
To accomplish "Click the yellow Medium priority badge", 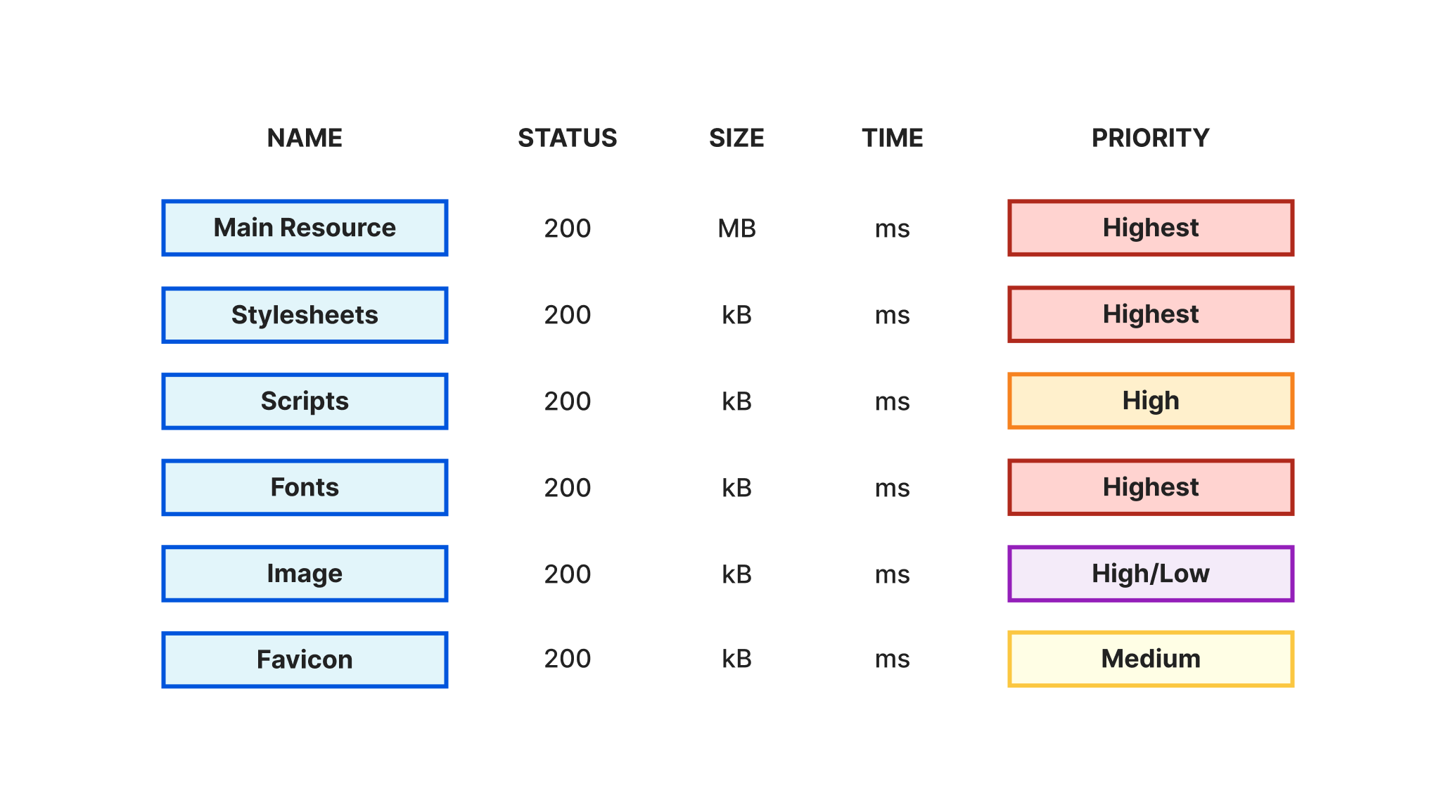I will (1150, 659).
